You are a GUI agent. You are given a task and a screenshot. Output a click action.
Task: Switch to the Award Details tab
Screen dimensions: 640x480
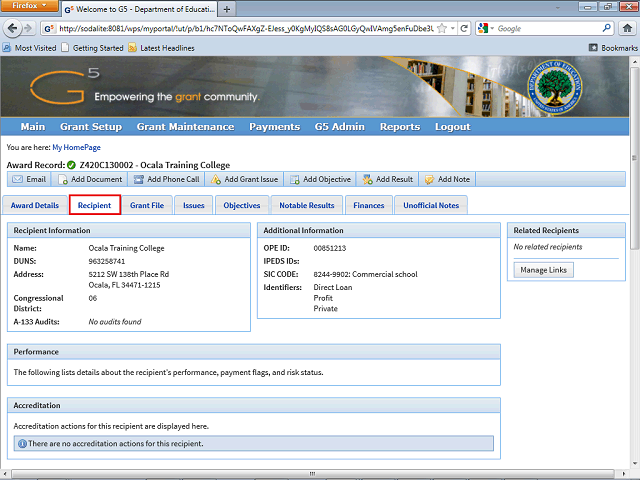35,205
